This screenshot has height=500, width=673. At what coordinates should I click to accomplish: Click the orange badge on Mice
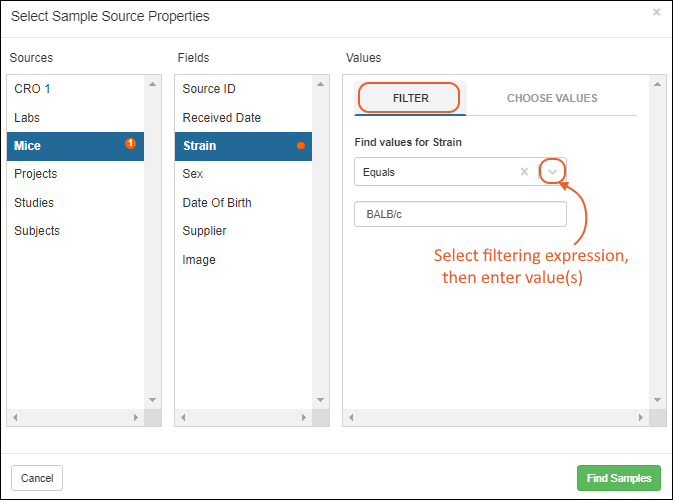click(x=130, y=143)
